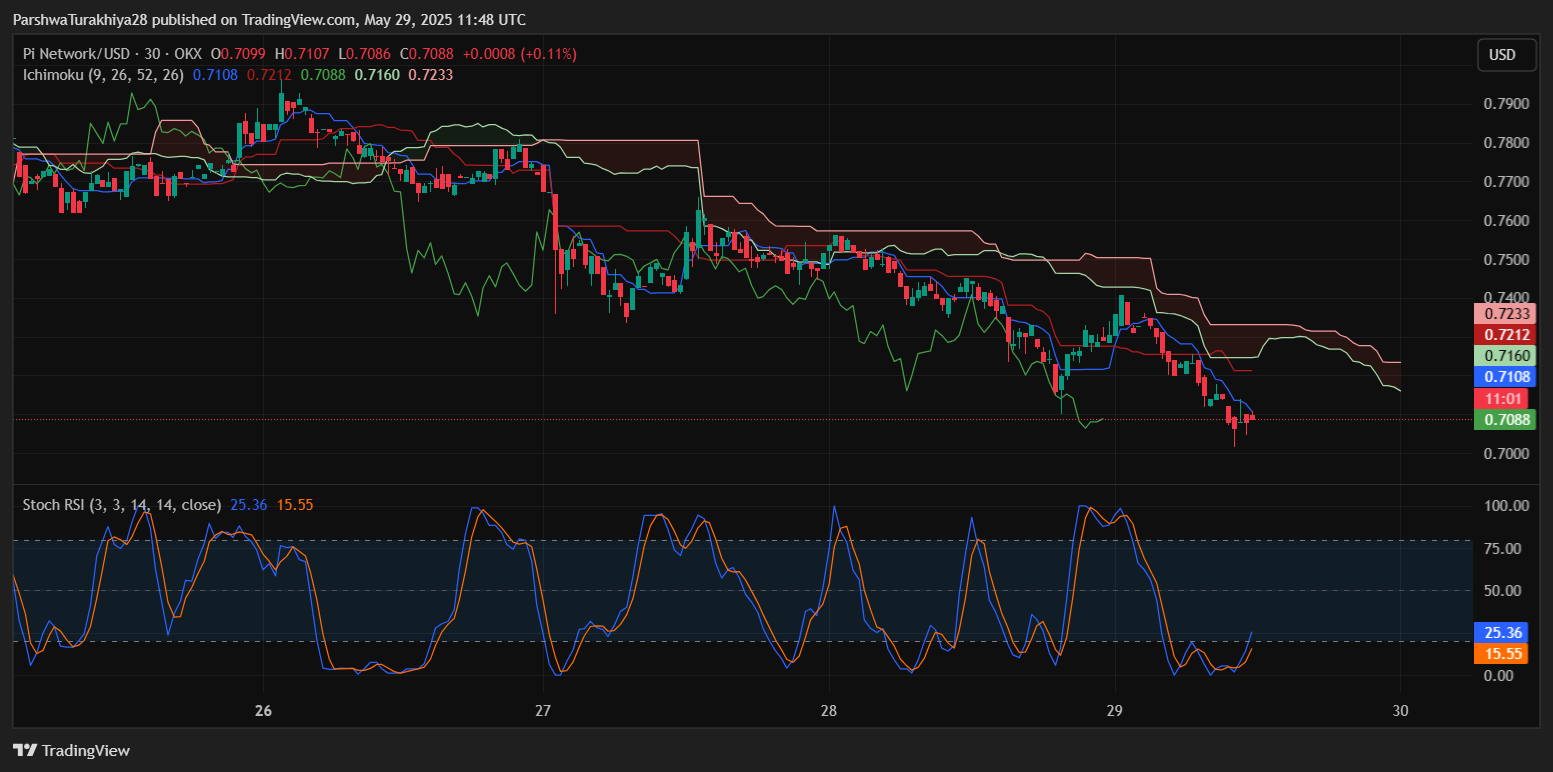Click the date label 27 on time axis
This screenshot has height=772, width=1553.
544,711
